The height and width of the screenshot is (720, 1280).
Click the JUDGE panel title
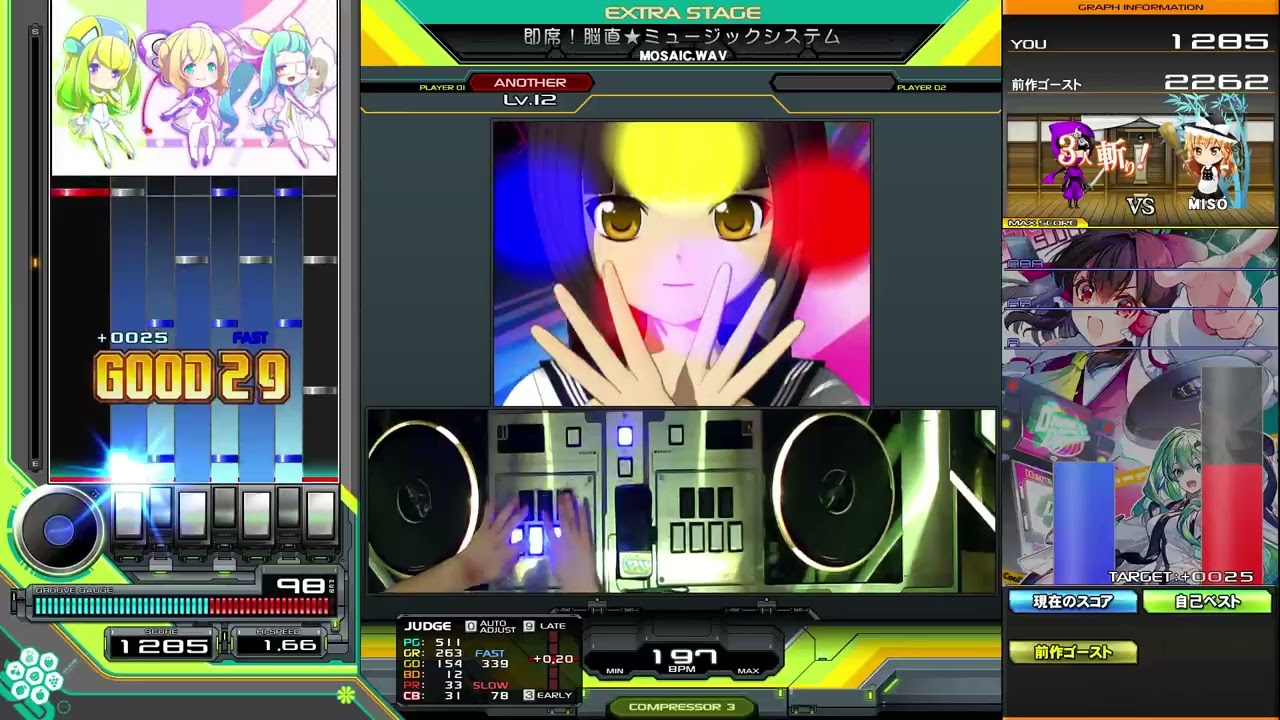428,626
